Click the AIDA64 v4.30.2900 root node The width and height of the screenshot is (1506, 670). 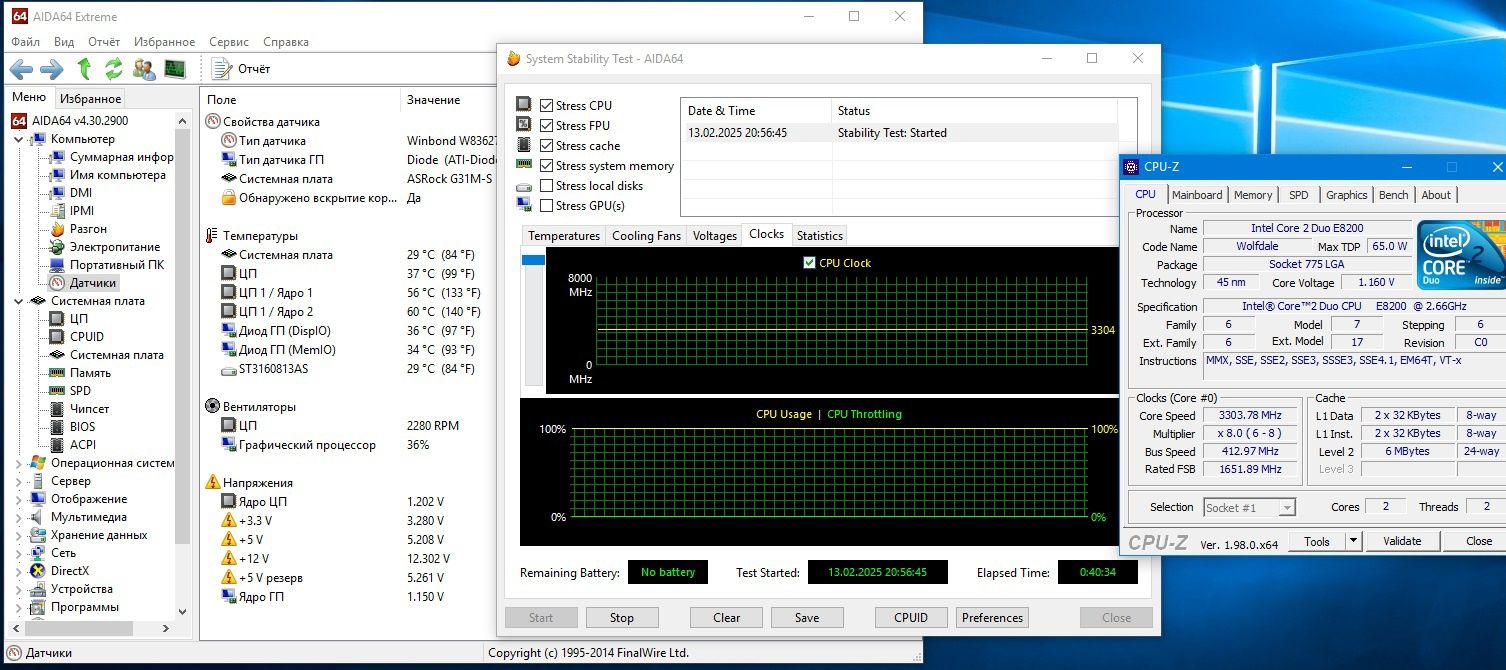[70, 121]
